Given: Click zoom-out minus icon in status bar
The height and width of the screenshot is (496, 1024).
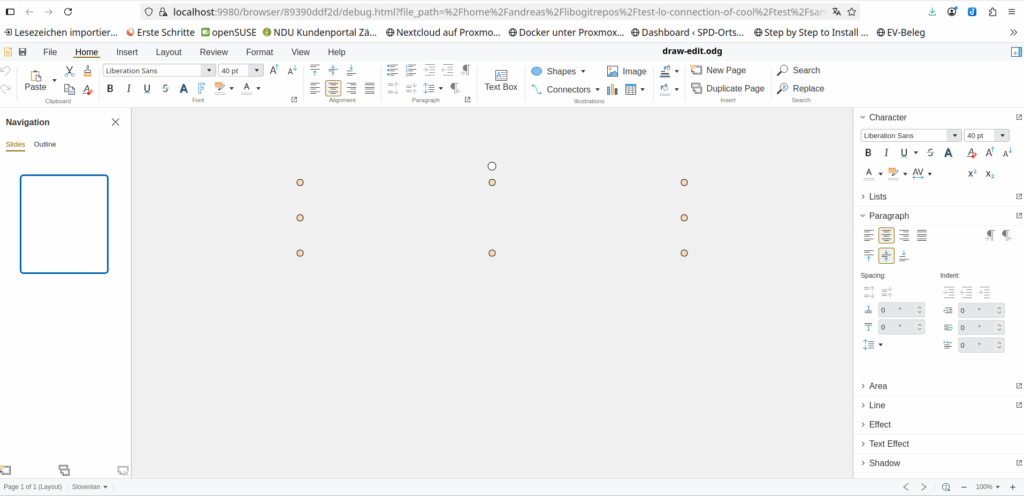Looking at the screenshot, I should (964, 487).
